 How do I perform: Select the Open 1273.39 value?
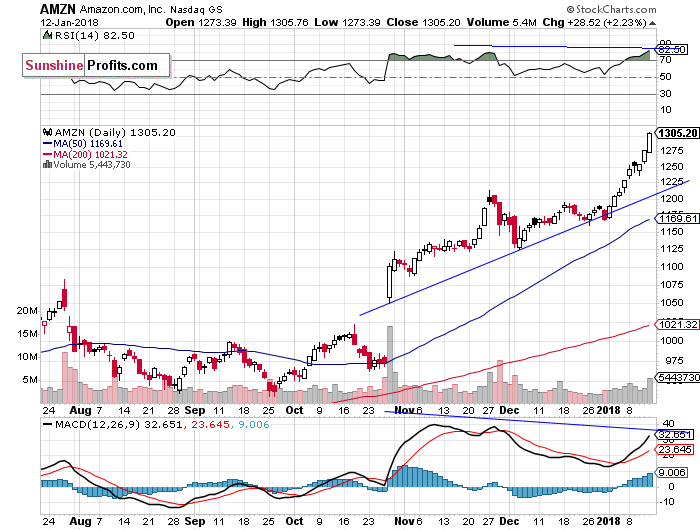tap(201, 22)
